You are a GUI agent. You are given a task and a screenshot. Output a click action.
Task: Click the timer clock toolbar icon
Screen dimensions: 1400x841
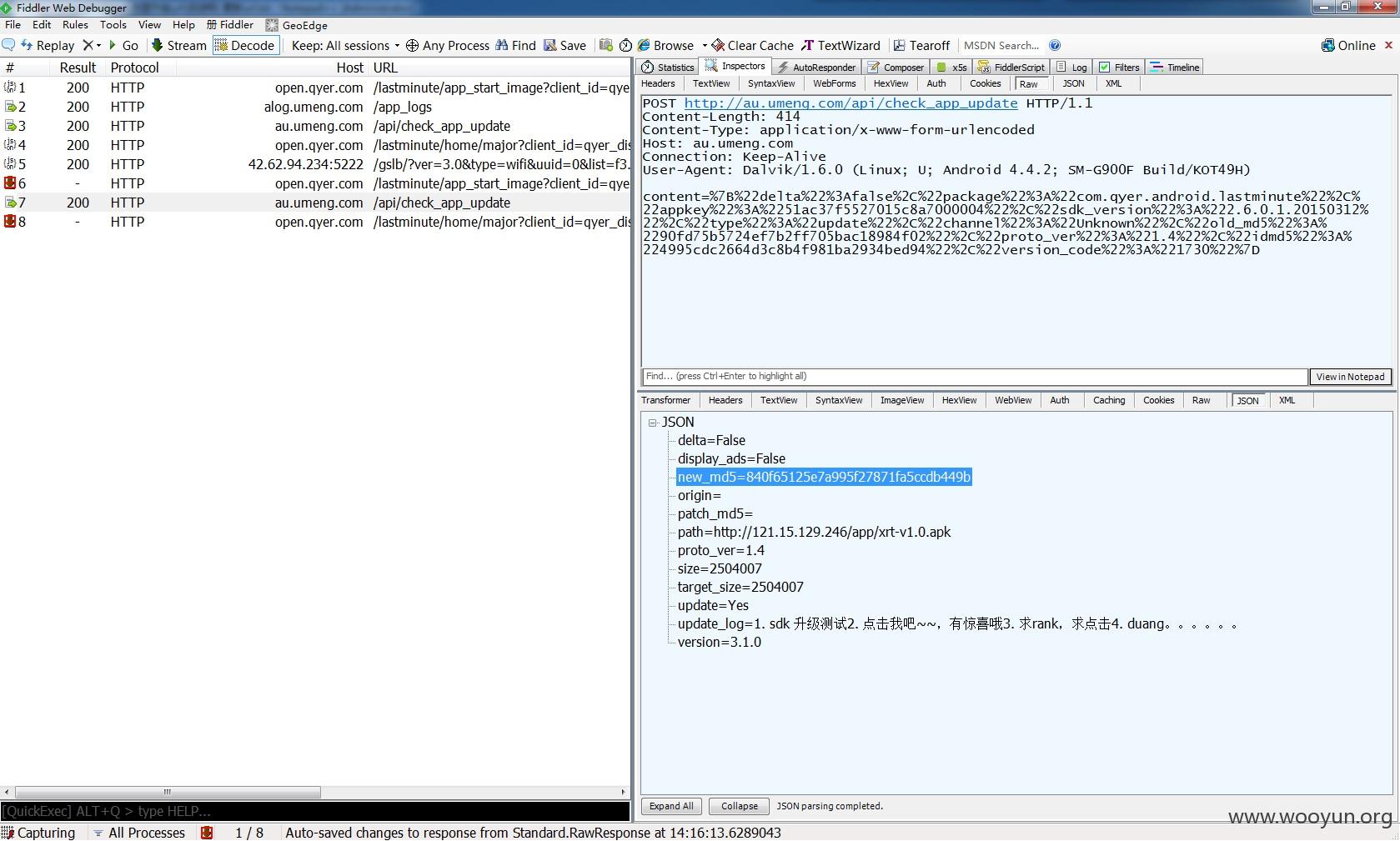click(x=625, y=45)
